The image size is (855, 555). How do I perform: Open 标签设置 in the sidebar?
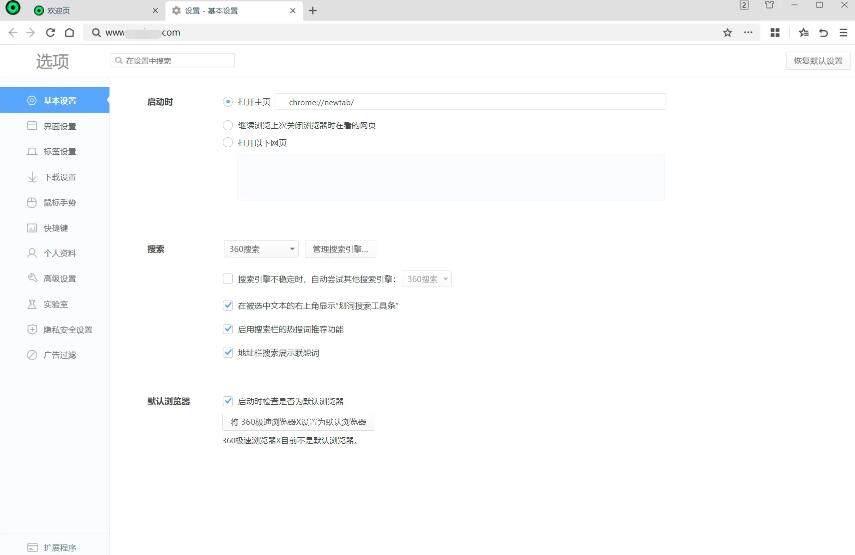coord(55,152)
